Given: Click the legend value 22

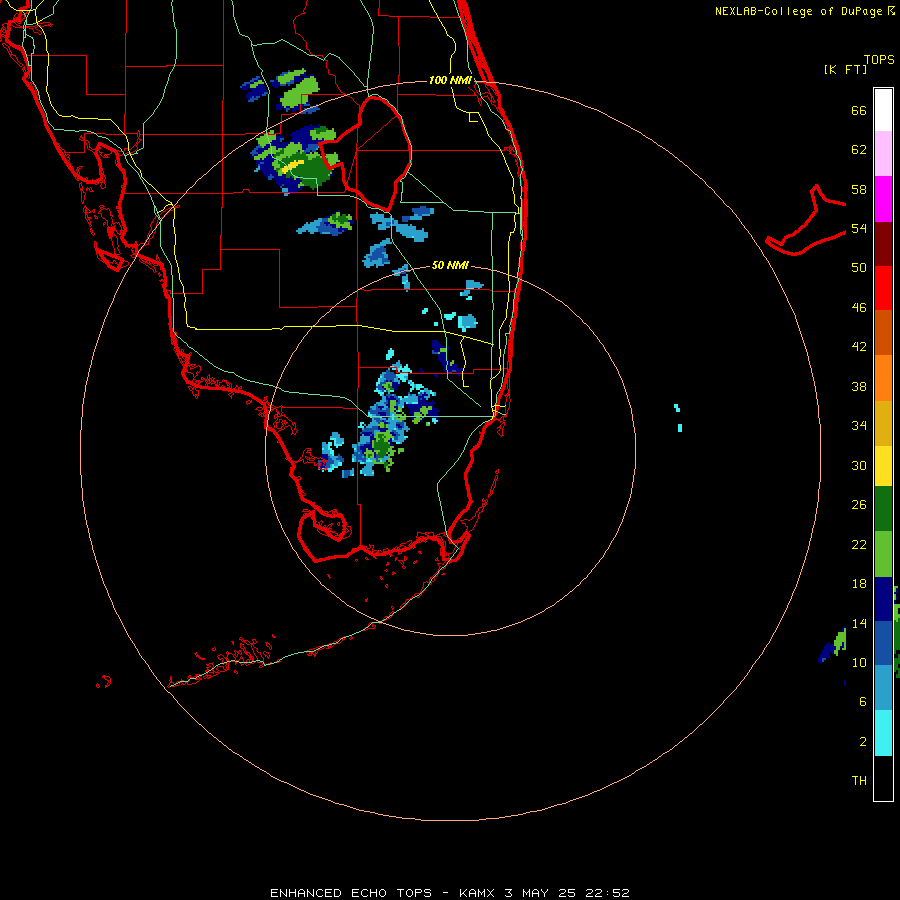Looking at the screenshot, I should pyautogui.click(x=859, y=544).
